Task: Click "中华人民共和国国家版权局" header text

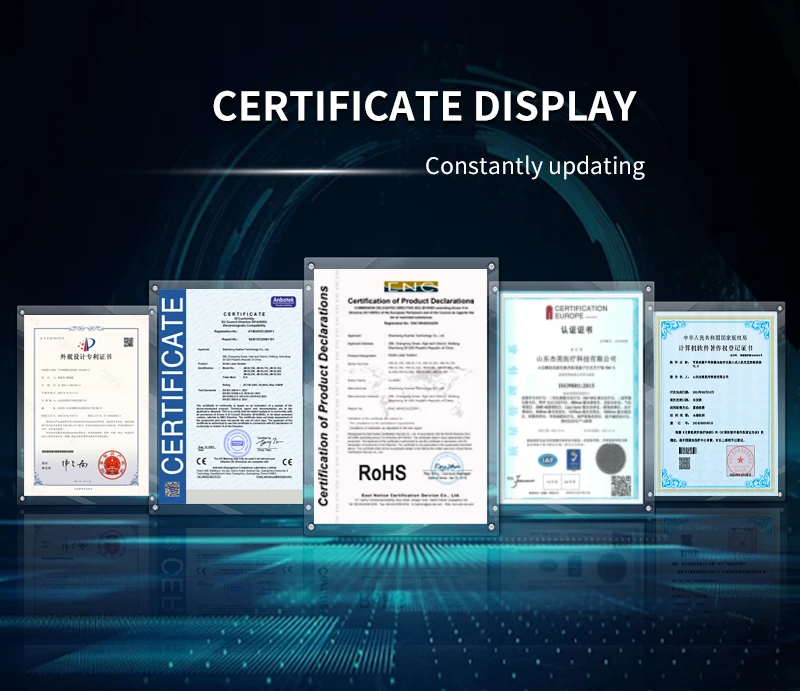Action: pyautogui.click(x=715, y=338)
